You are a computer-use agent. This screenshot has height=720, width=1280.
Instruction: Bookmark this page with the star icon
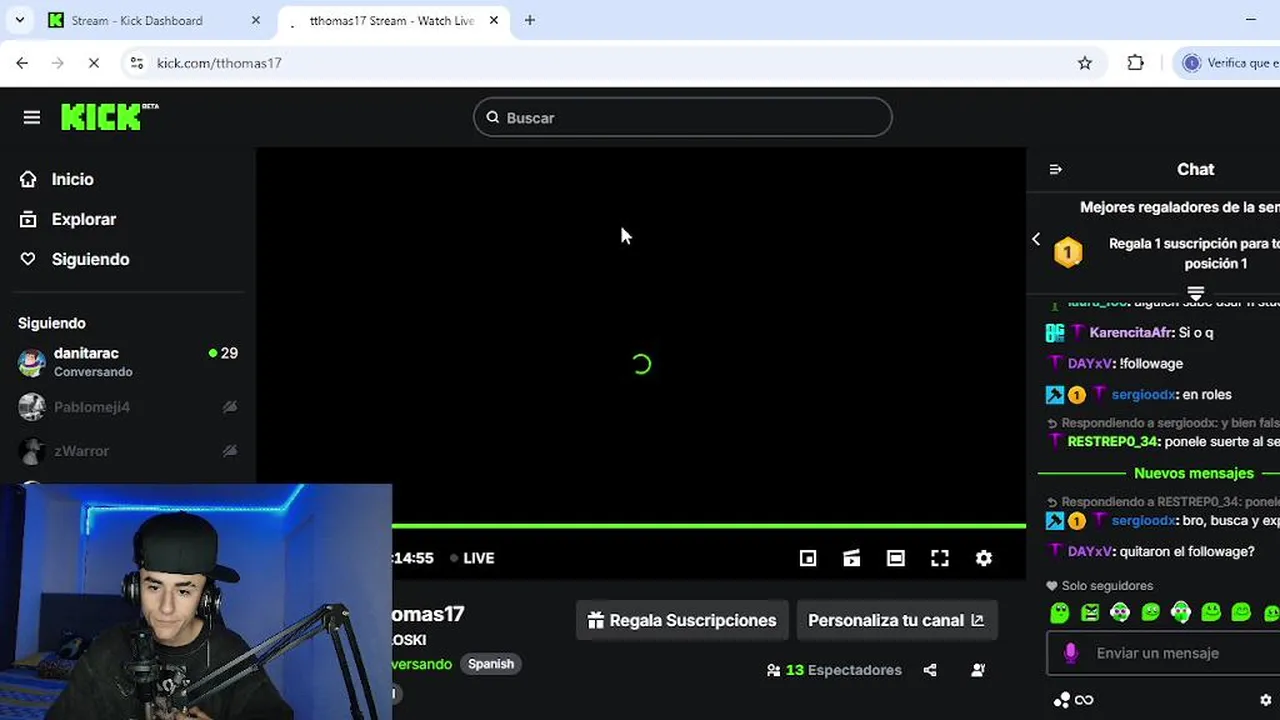(x=1085, y=63)
